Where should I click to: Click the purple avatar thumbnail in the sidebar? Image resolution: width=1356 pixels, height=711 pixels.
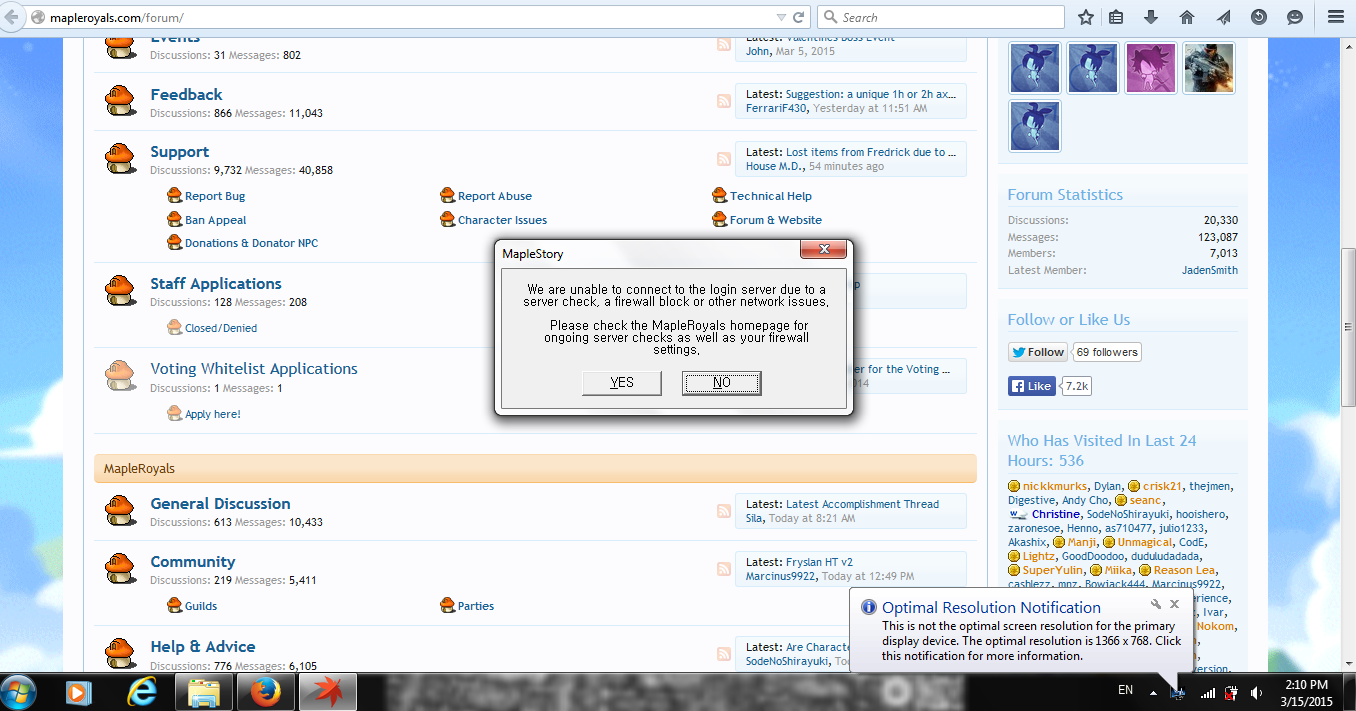(x=1151, y=68)
